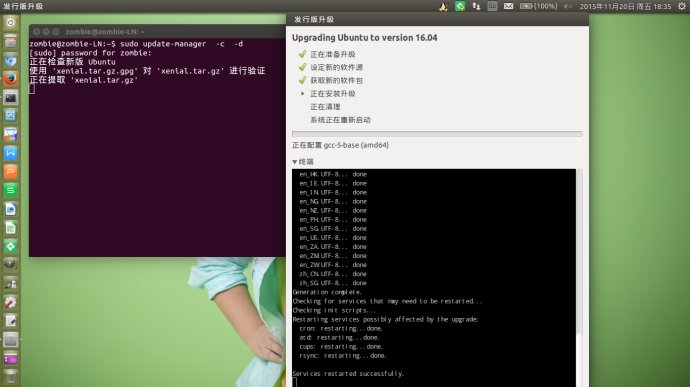Launch Firefox from the dock

pos(11,79)
